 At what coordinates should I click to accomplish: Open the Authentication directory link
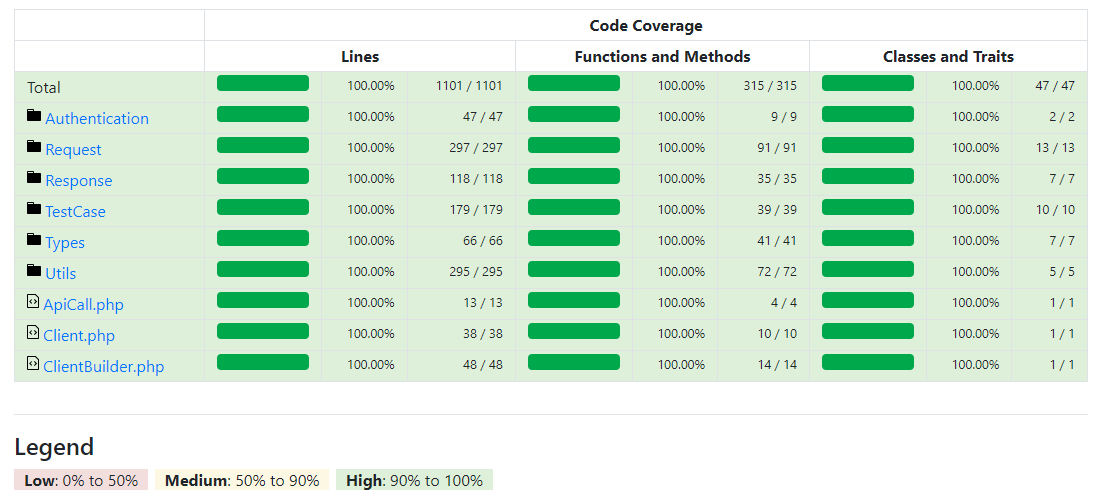[x=97, y=119]
